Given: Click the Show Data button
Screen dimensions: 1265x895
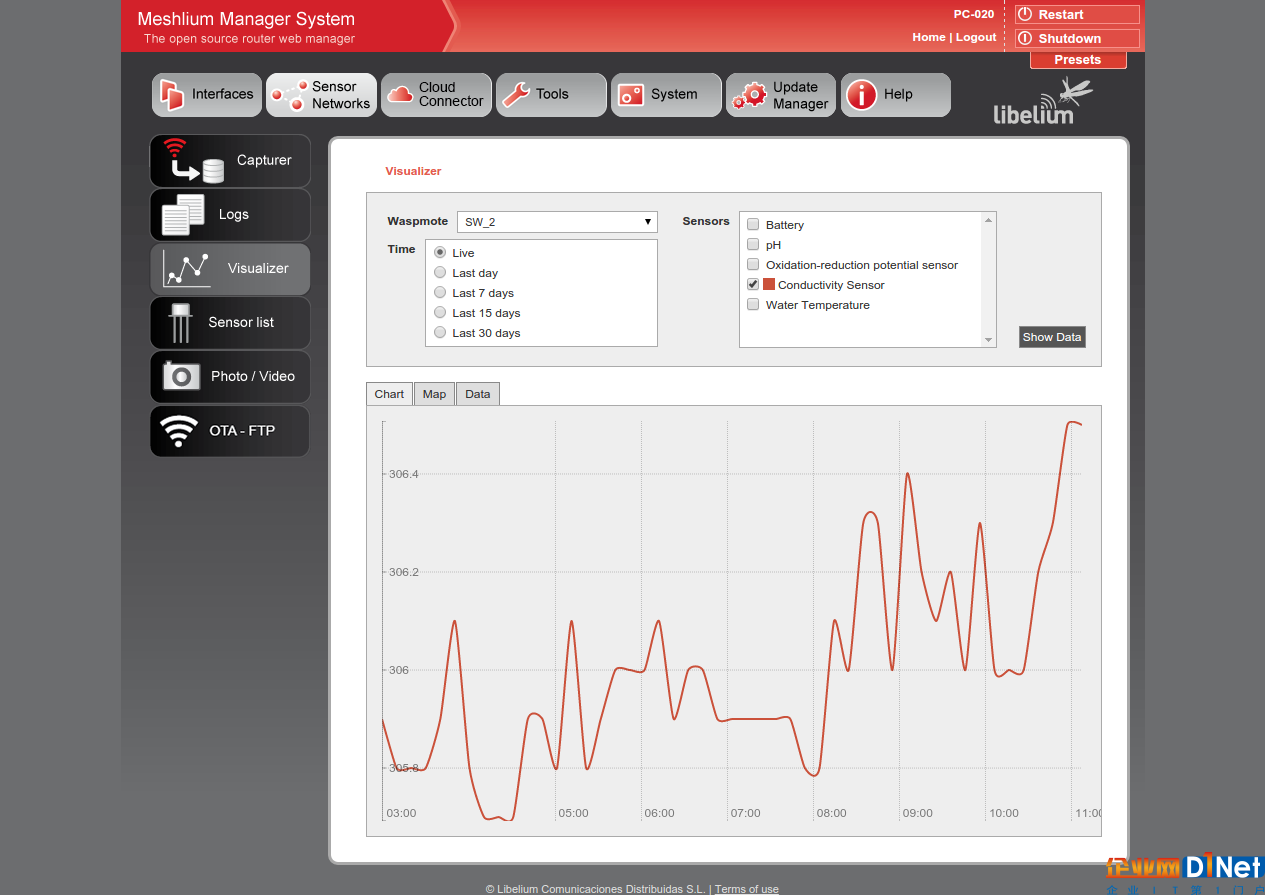Looking at the screenshot, I should coord(1052,337).
